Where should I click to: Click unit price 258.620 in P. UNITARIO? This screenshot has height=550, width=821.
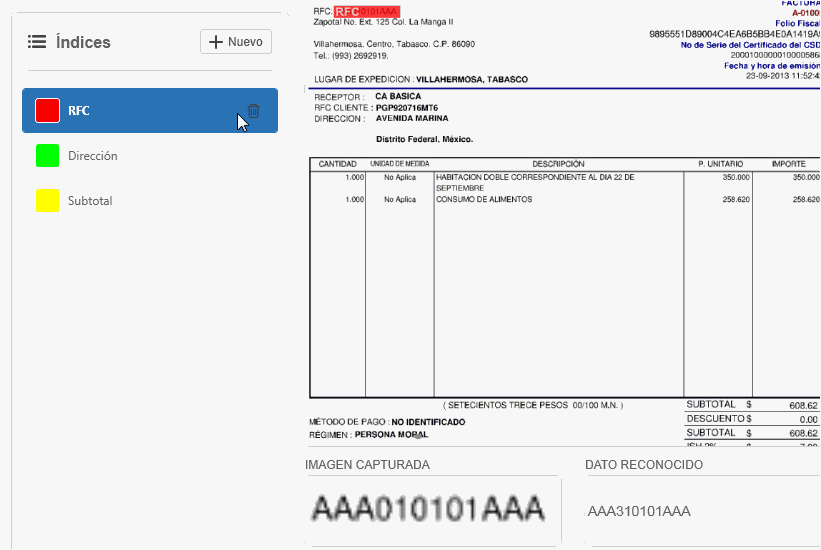point(736,200)
